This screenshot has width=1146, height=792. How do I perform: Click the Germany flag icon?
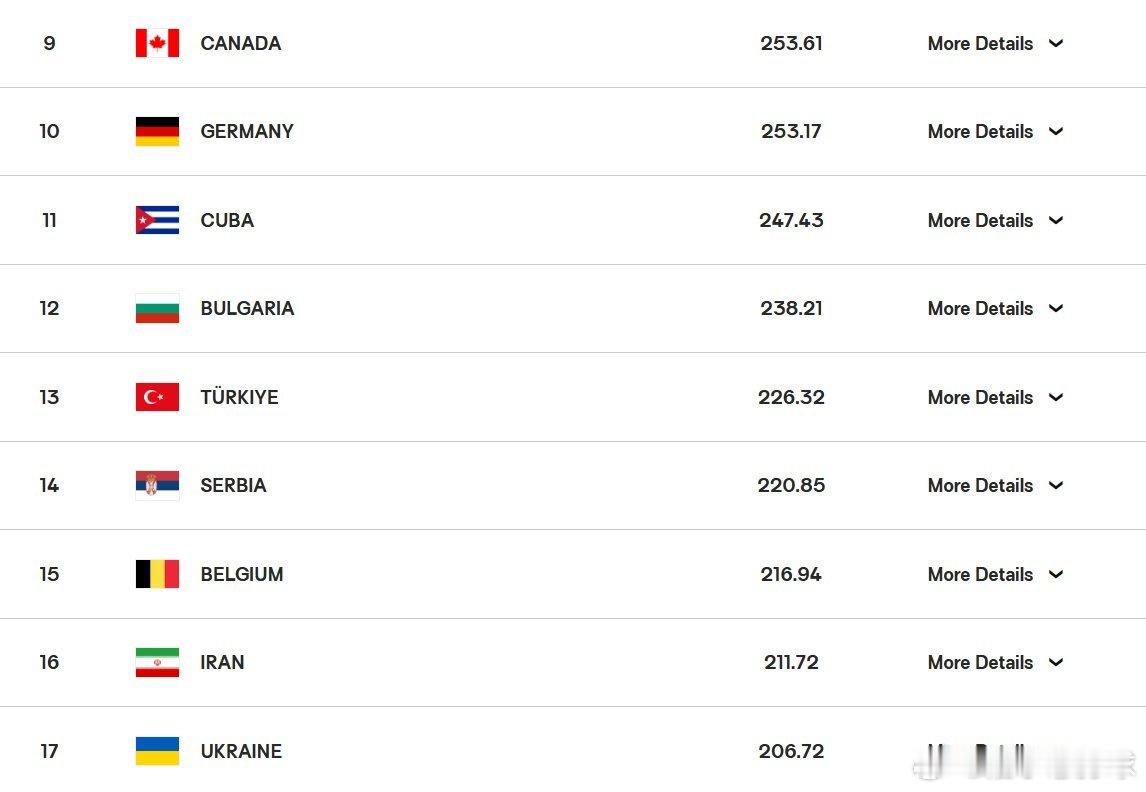point(157,132)
